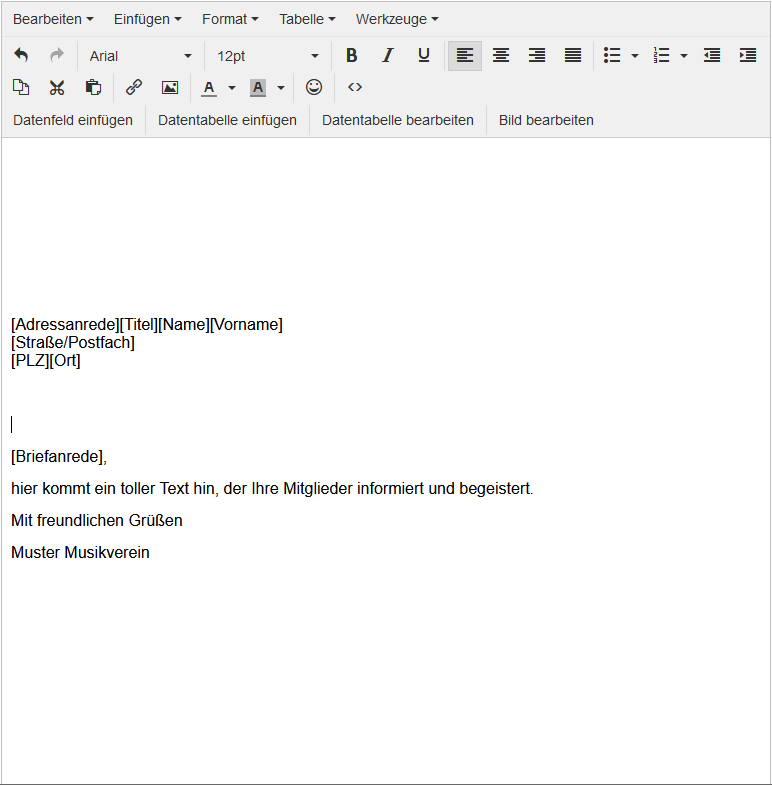Viewport: 772px width, 786px height.
Task: Insert or edit a link
Action: tap(134, 87)
